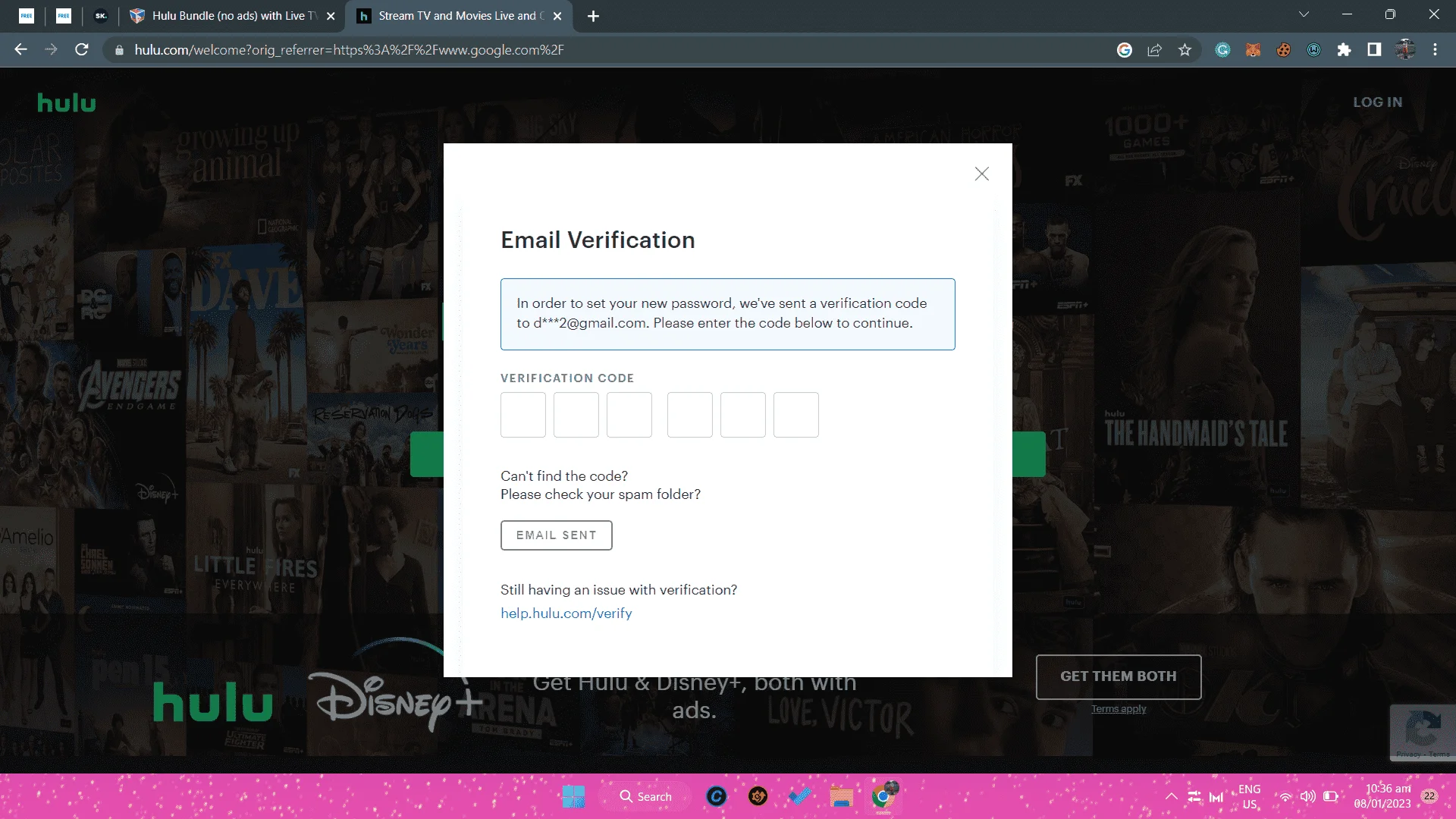Bookmark this page with the star icon

(x=1185, y=50)
